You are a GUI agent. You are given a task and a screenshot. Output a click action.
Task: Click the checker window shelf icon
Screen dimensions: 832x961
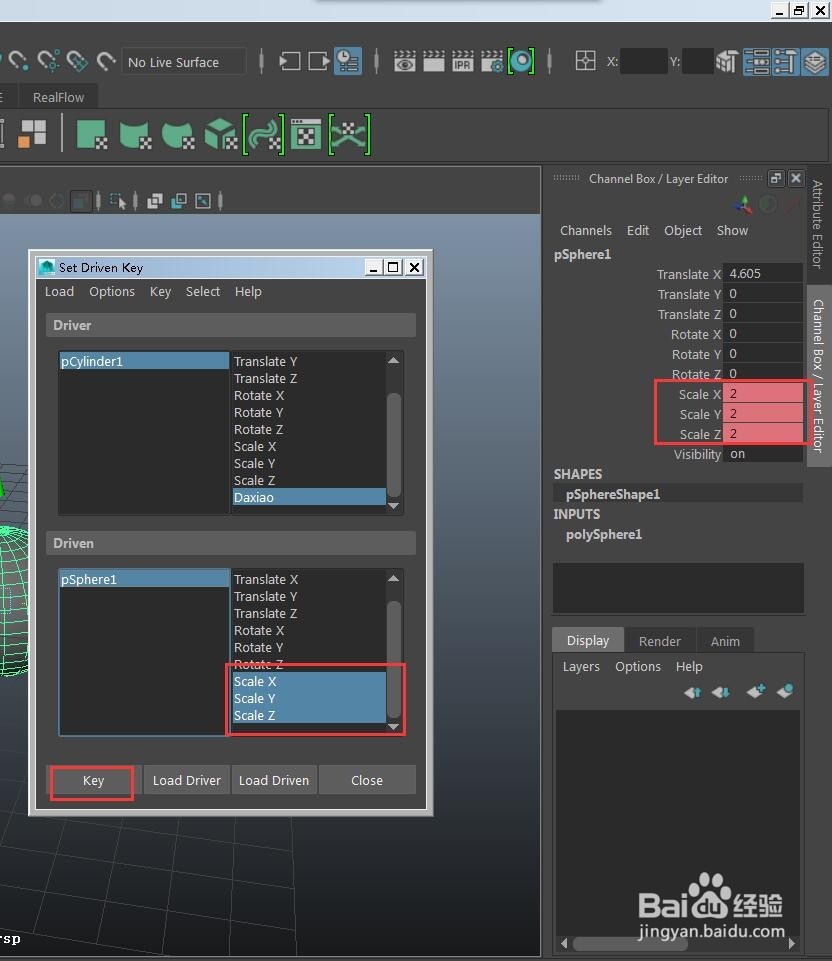coord(306,134)
